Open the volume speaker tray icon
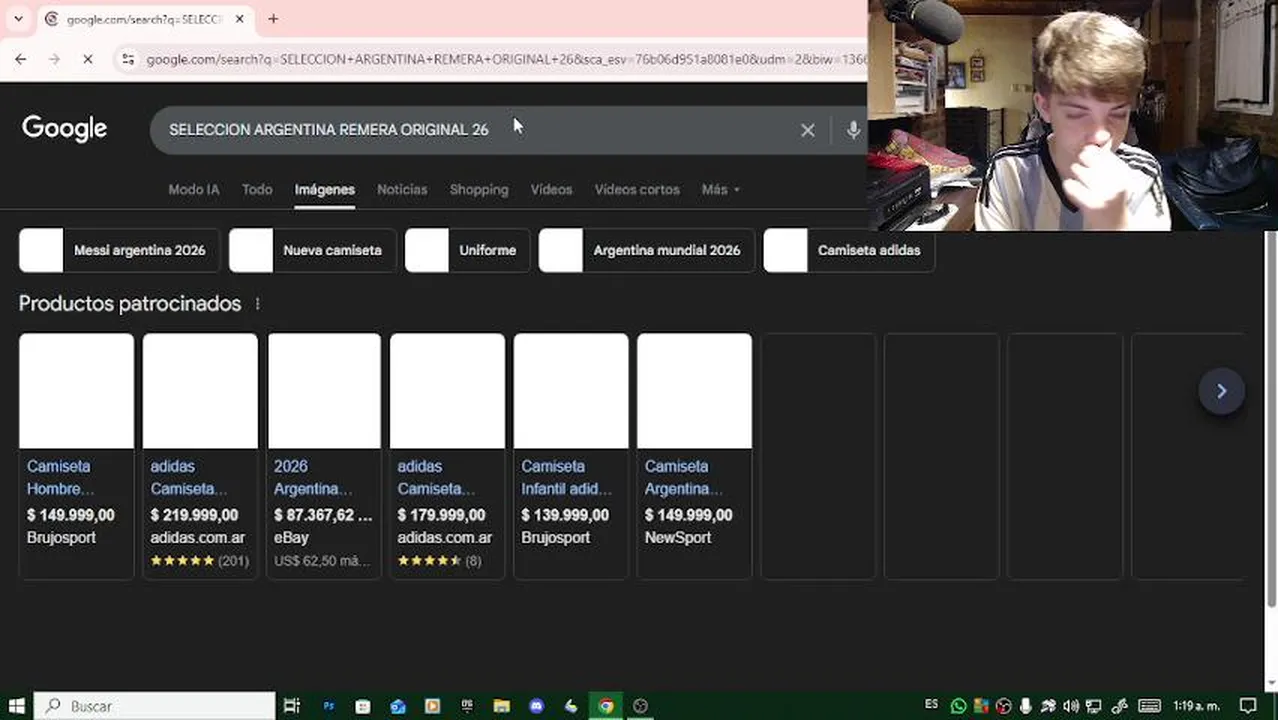Screen dimensions: 1278x720 (1071, 706)
